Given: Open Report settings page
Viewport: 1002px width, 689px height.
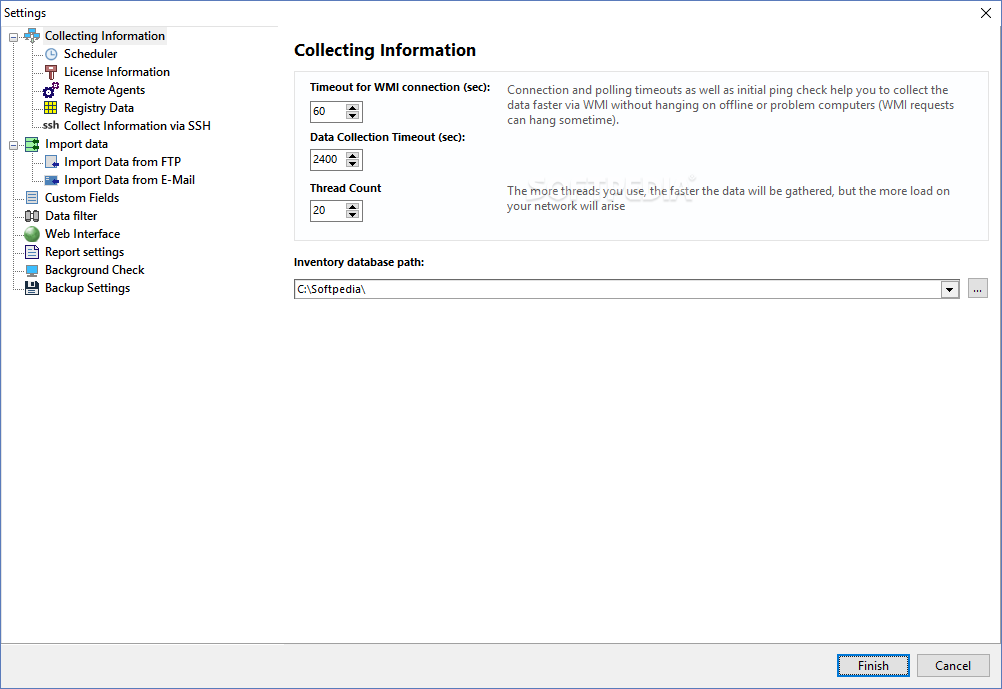Looking at the screenshot, I should click(x=84, y=252).
